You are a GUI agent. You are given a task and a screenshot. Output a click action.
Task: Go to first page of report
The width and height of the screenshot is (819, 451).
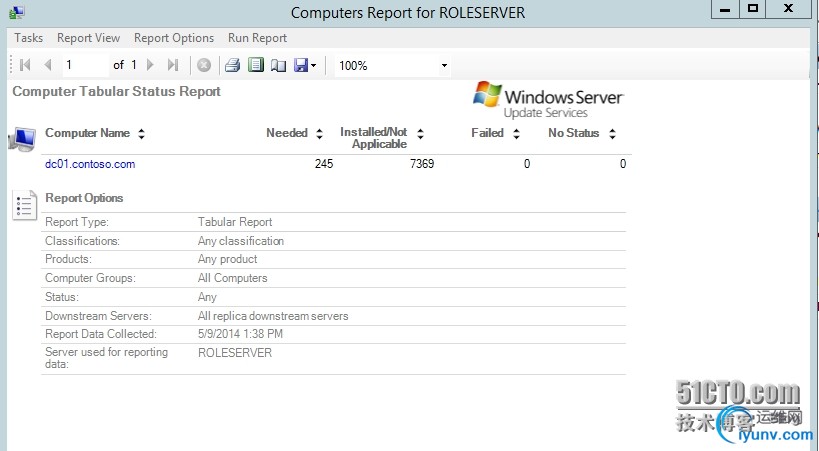click(x=25, y=65)
